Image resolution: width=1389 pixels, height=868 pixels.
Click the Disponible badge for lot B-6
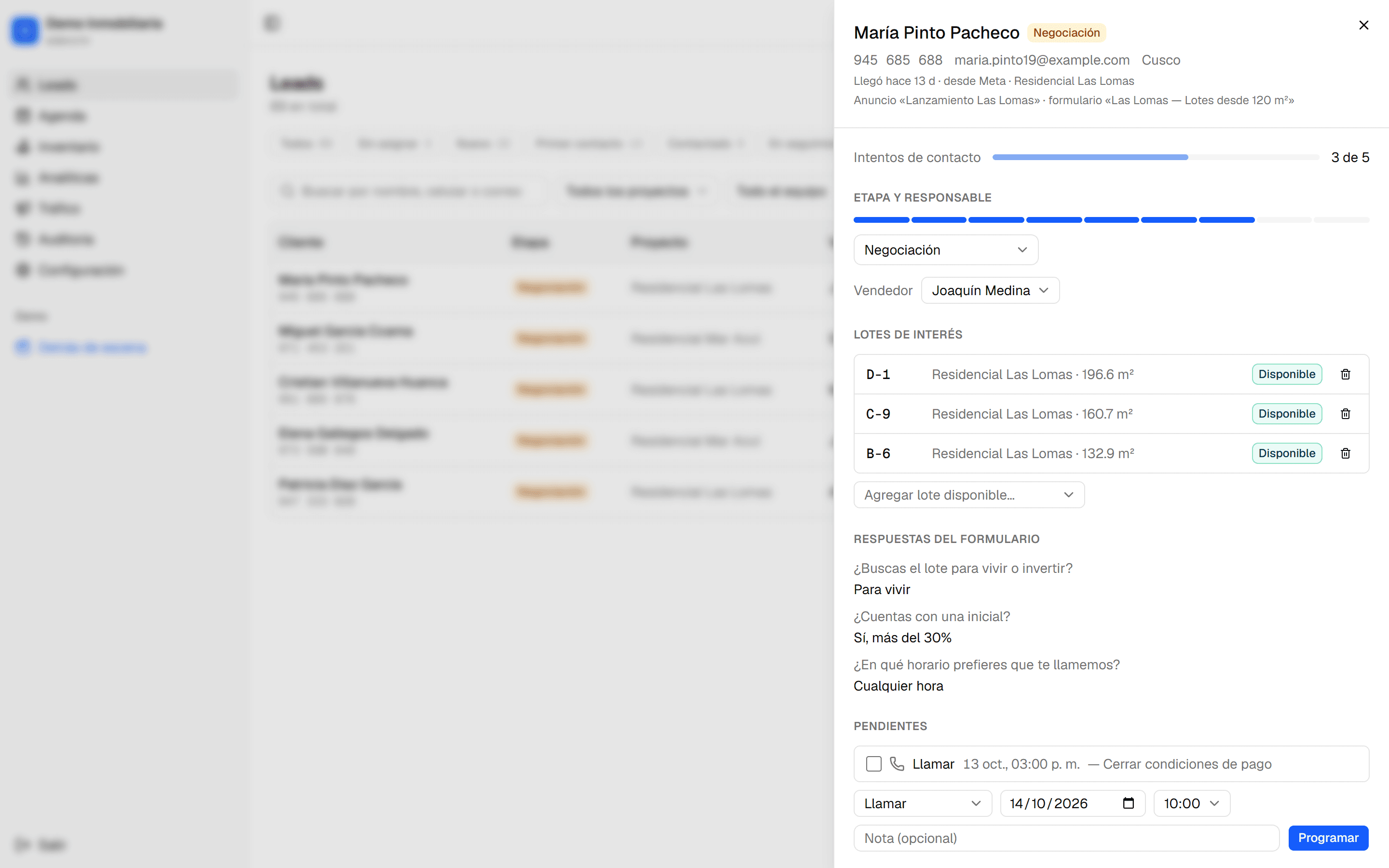coord(1287,453)
